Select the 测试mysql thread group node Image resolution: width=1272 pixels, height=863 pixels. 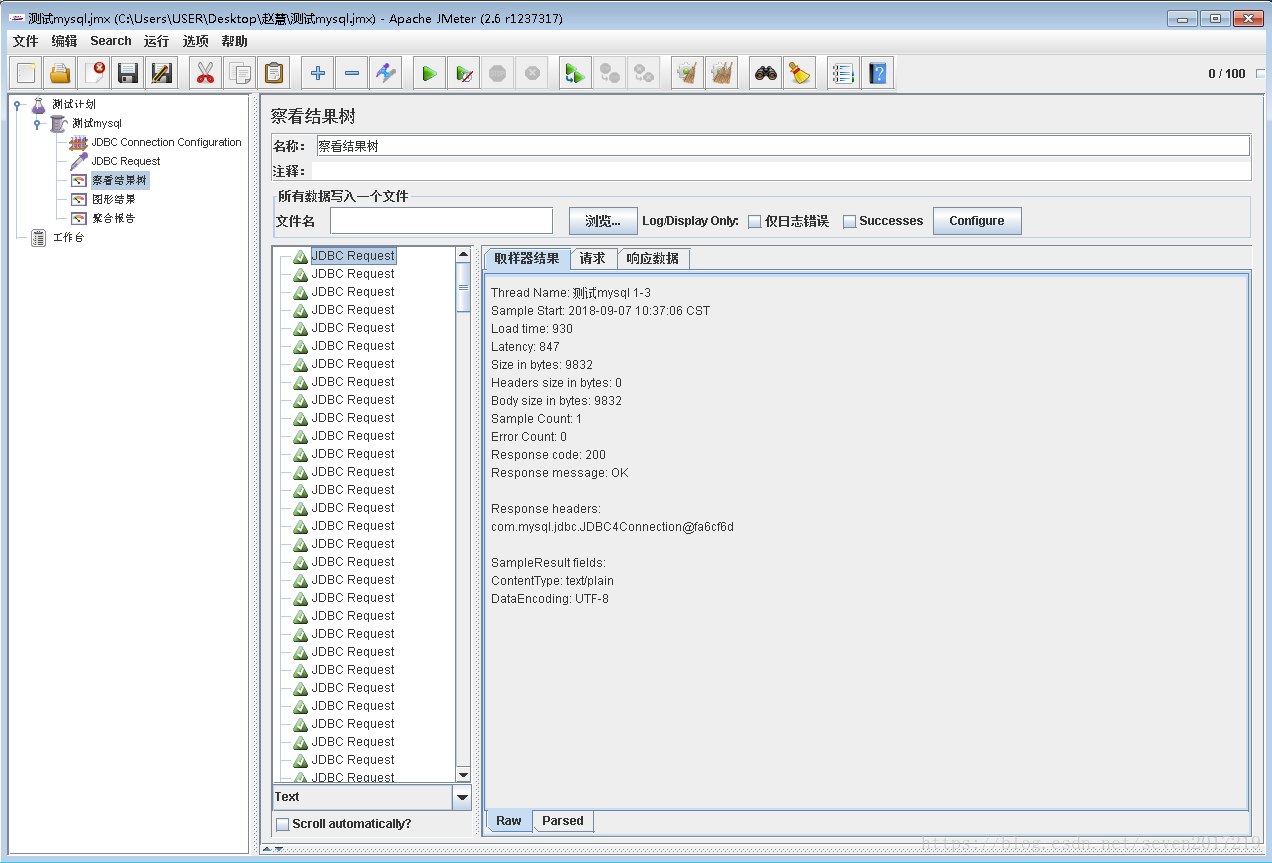[97, 123]
